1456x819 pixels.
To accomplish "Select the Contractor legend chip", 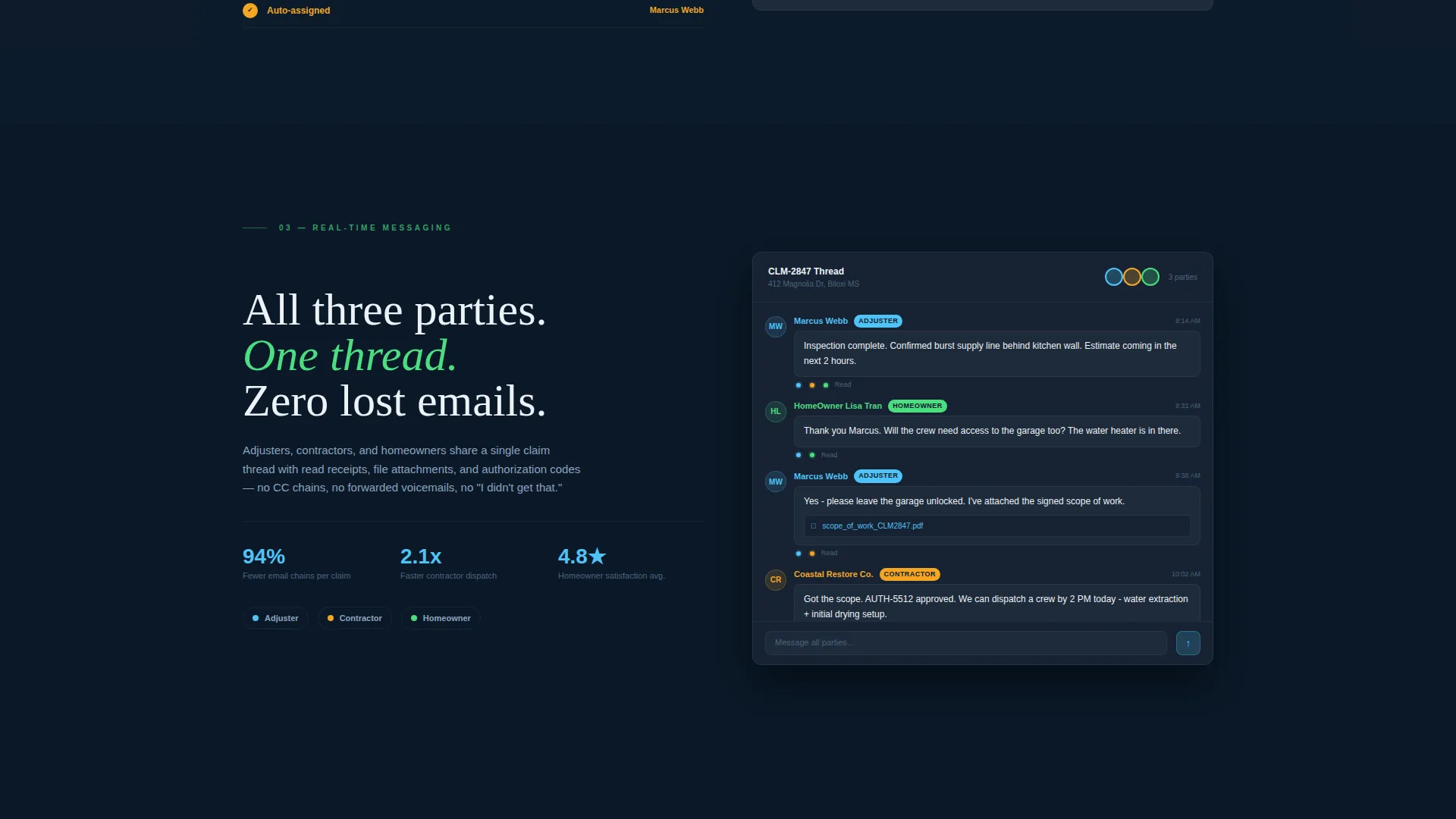I will click(x=354, y=618).
